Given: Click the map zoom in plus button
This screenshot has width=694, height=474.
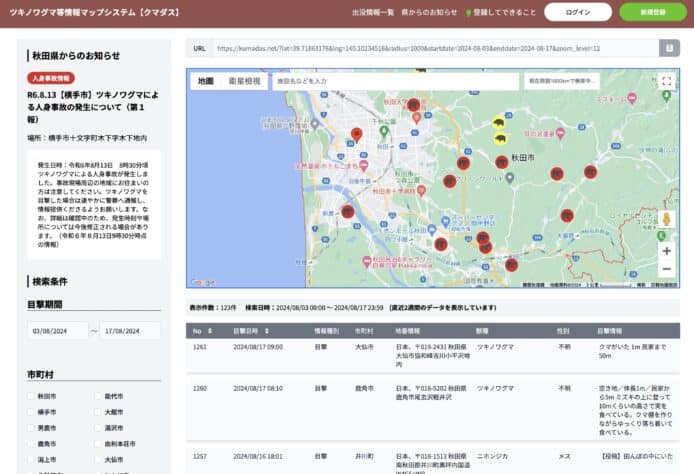Looking at the screenshot, I should coord(666,251).
